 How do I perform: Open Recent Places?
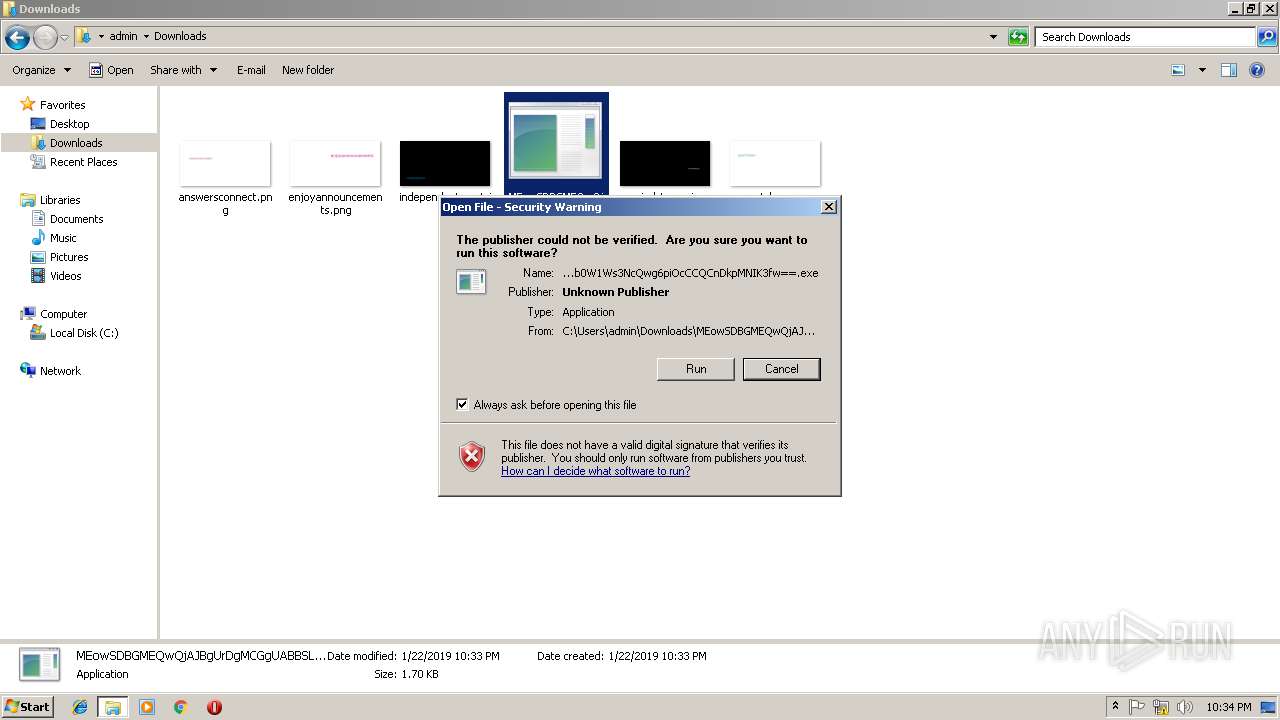tap(83, 162)
